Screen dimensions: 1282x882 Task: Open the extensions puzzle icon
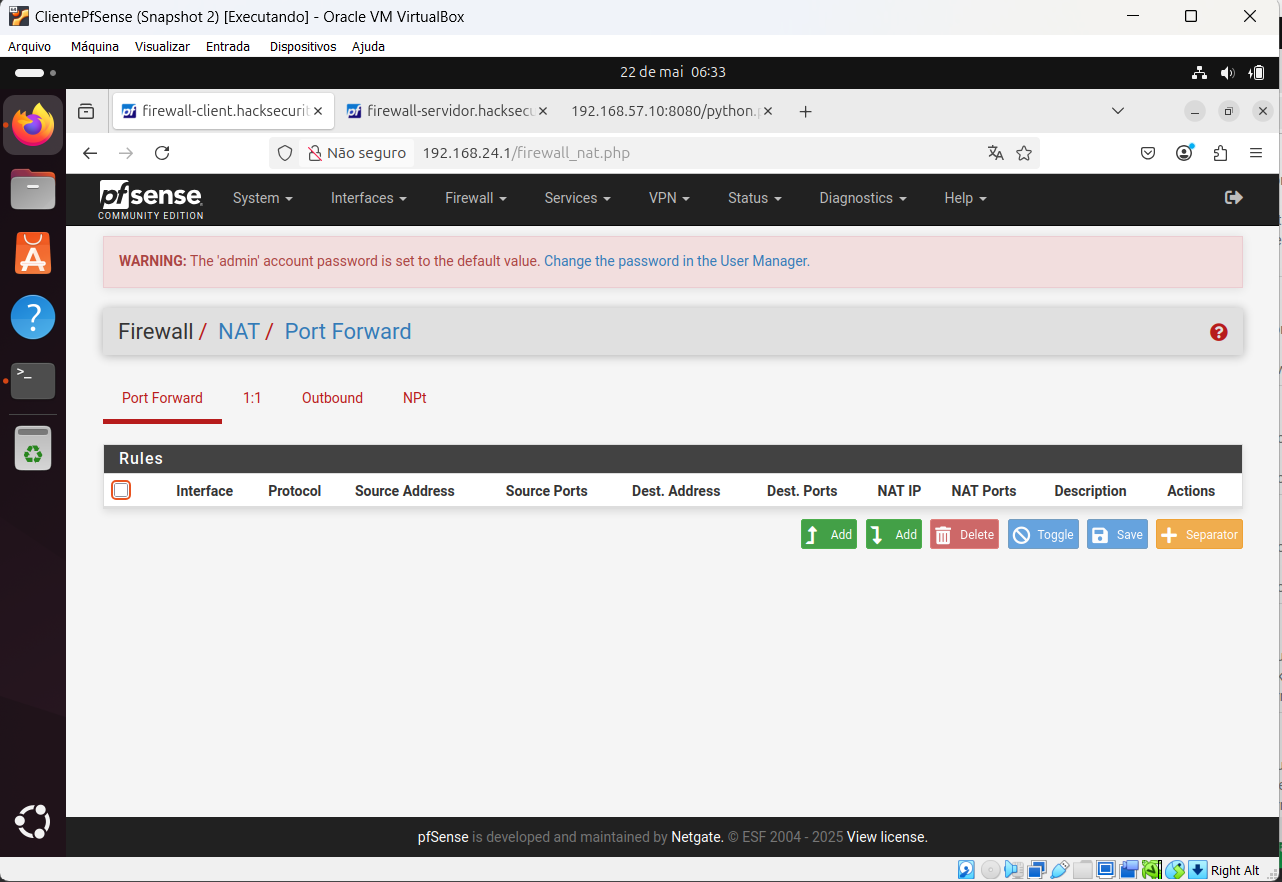point(1220,153)
